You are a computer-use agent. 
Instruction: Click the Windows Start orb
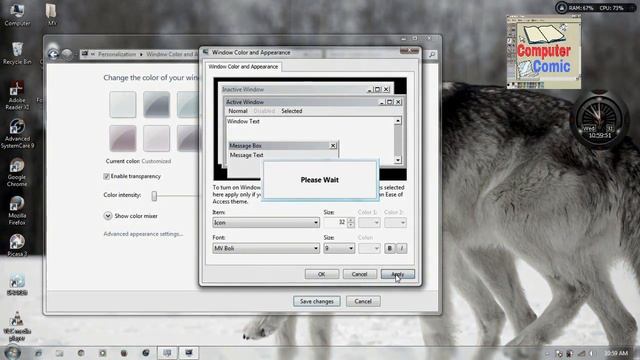coord(13,352)
